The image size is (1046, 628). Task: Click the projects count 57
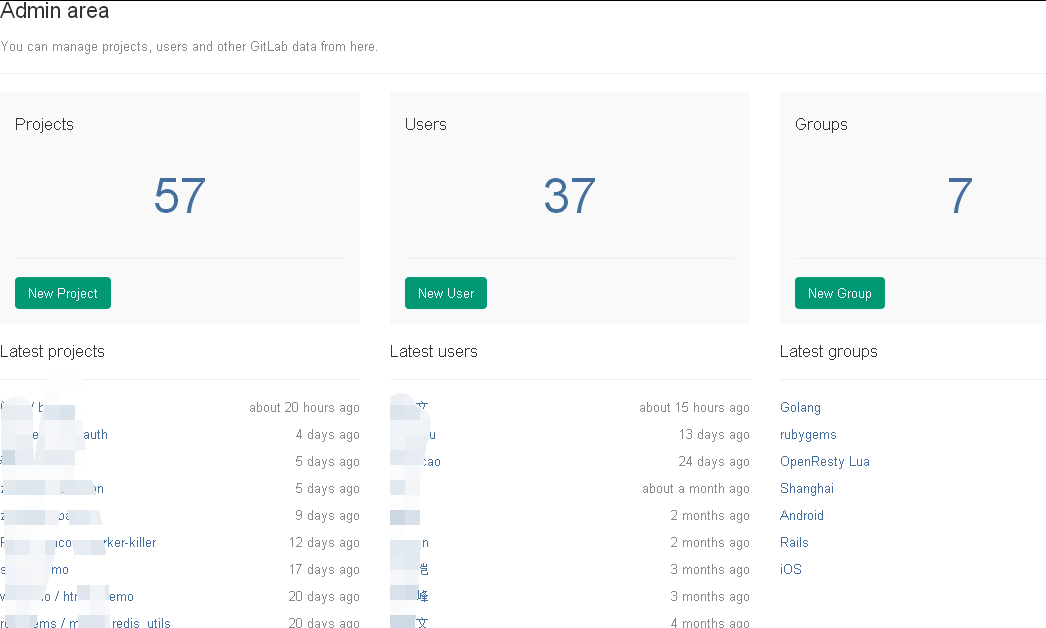click(x=179, y=196)
